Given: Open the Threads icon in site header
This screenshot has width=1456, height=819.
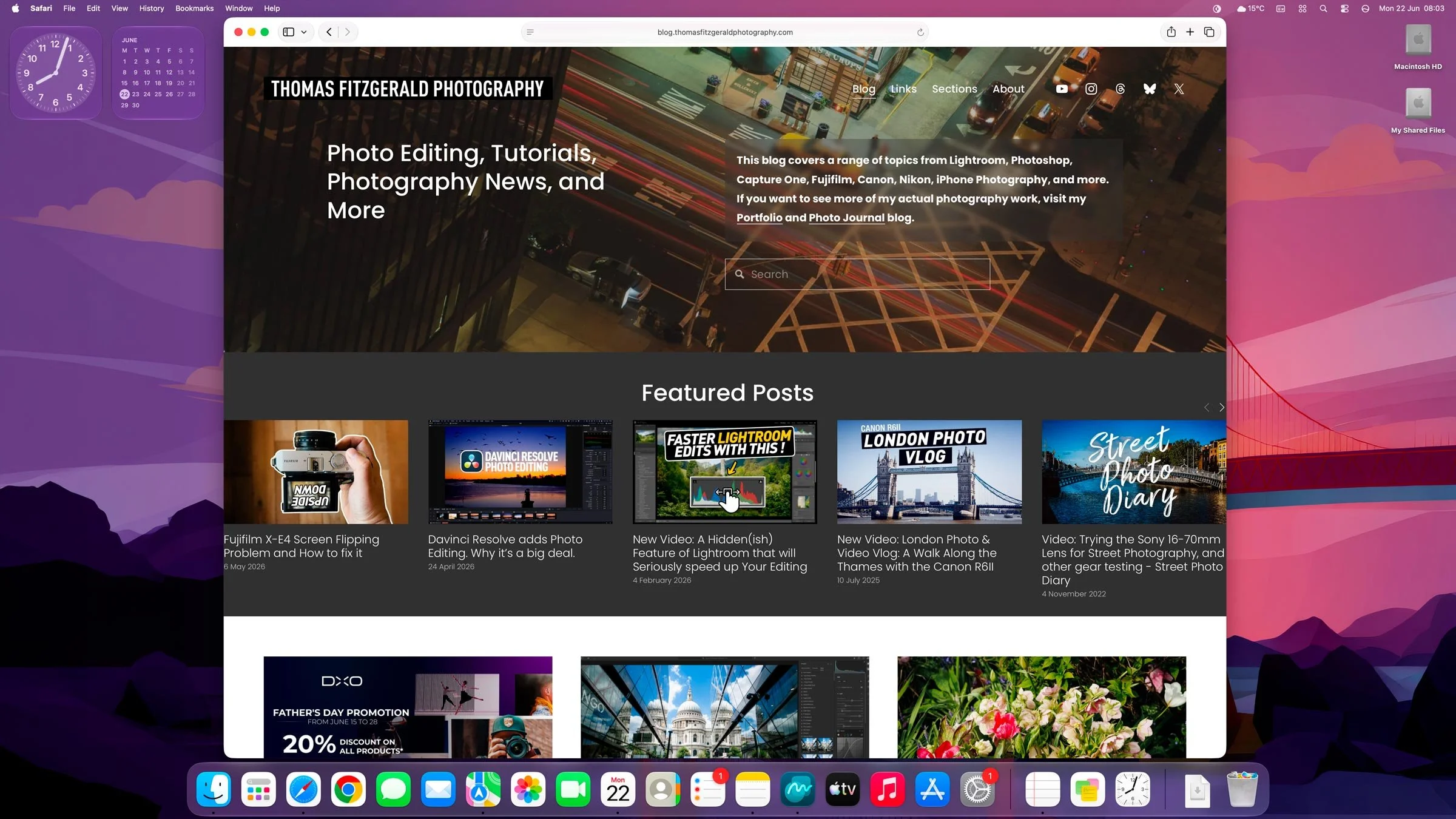Looking at the screenshot, I should (1121, 89).
